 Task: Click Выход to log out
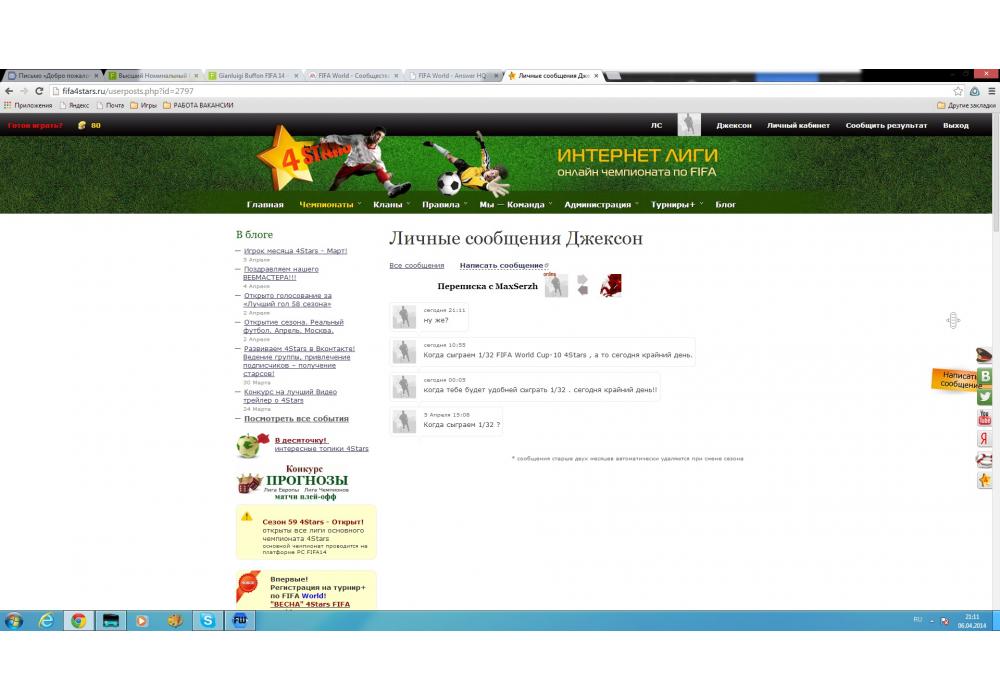[x=955, y=125]
